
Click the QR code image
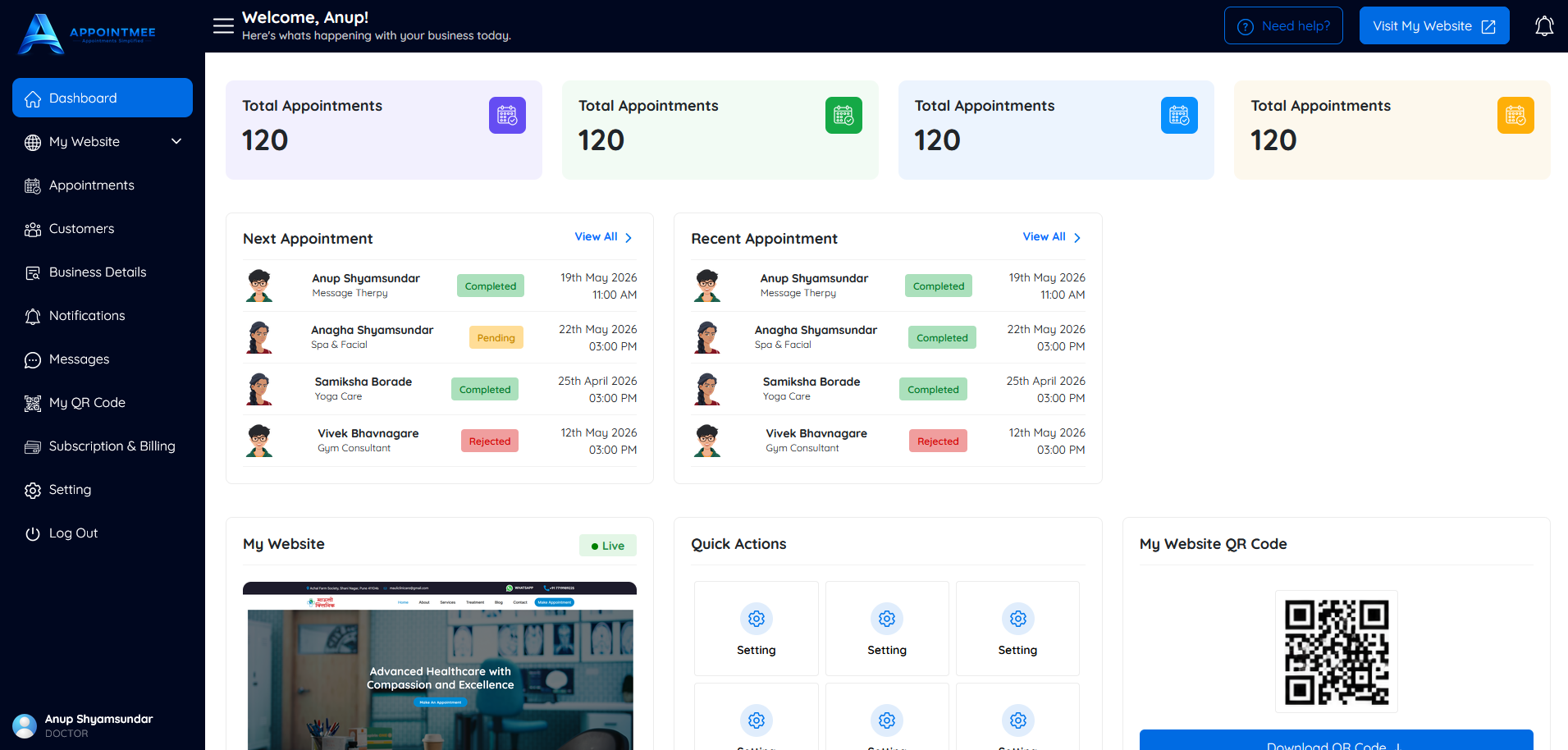(1337, 652)
